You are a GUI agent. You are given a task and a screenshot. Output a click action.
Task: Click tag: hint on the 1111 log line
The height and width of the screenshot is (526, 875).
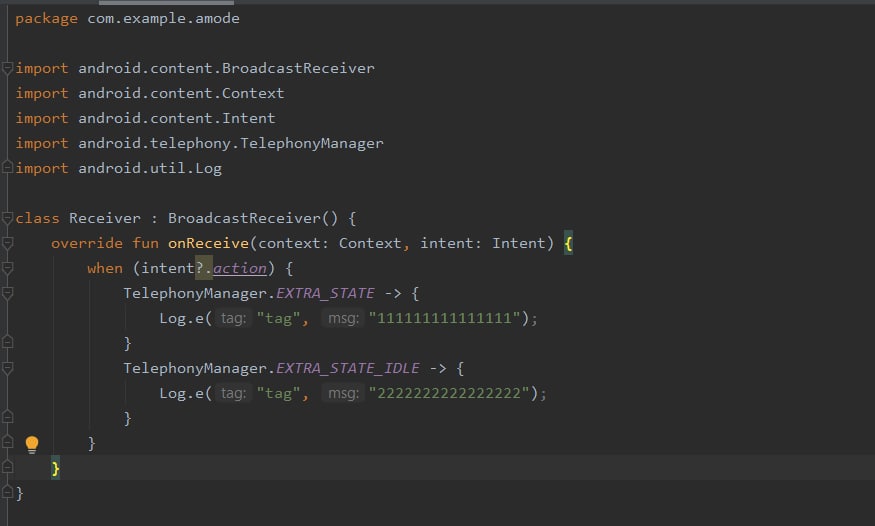coord(233,318)
